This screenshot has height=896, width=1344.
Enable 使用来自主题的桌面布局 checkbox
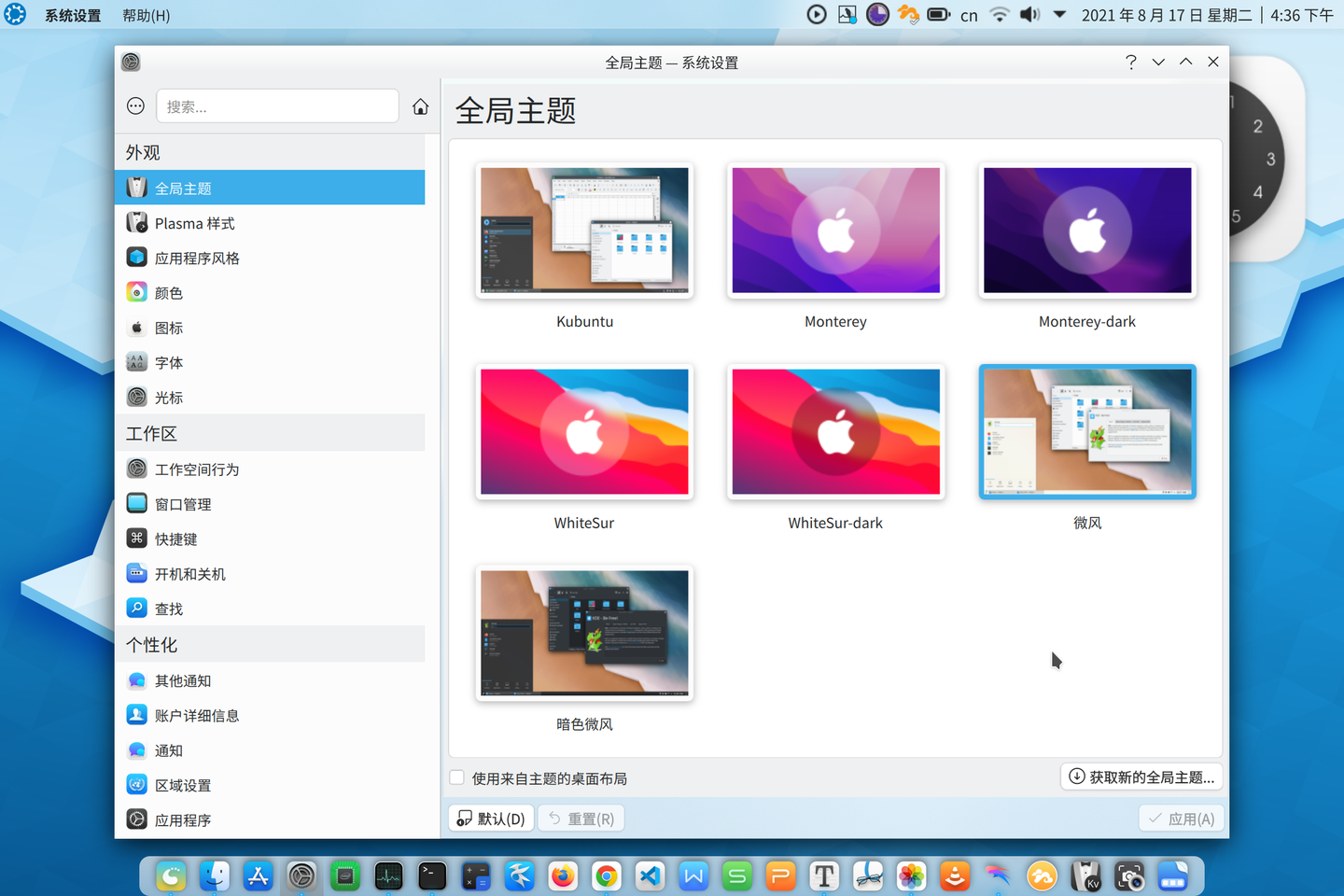pos(456,777)
